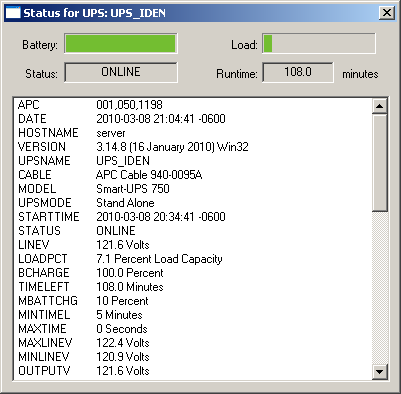
Task: Click the Runtime: label
Action: [x=237, y=73]
